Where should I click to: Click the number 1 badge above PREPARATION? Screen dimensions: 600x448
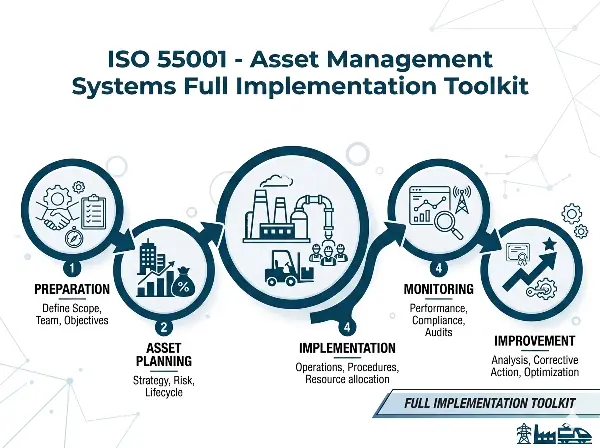[72, 268]
